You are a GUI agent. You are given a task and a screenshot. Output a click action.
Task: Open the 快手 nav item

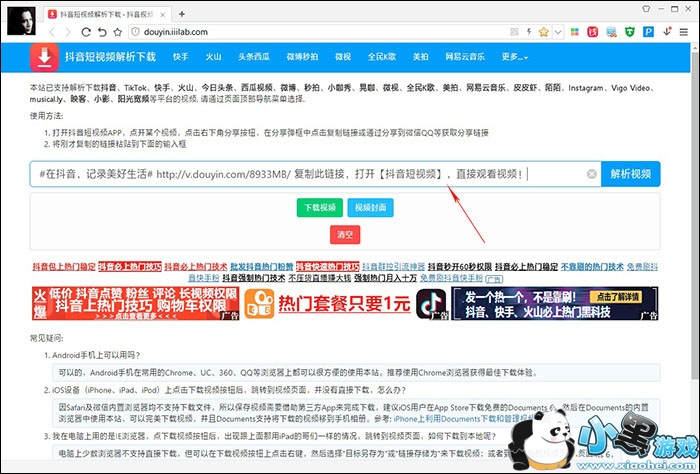180,57
